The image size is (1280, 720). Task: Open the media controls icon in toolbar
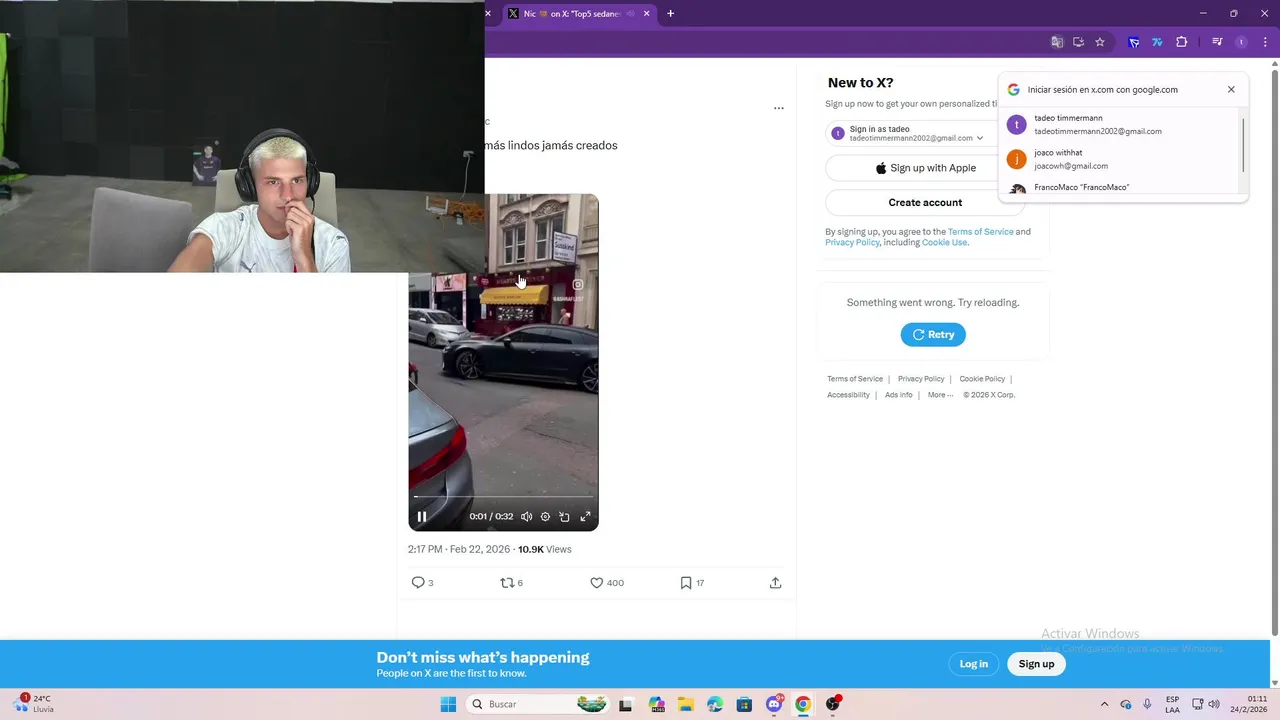click(x=1217, y=42)
